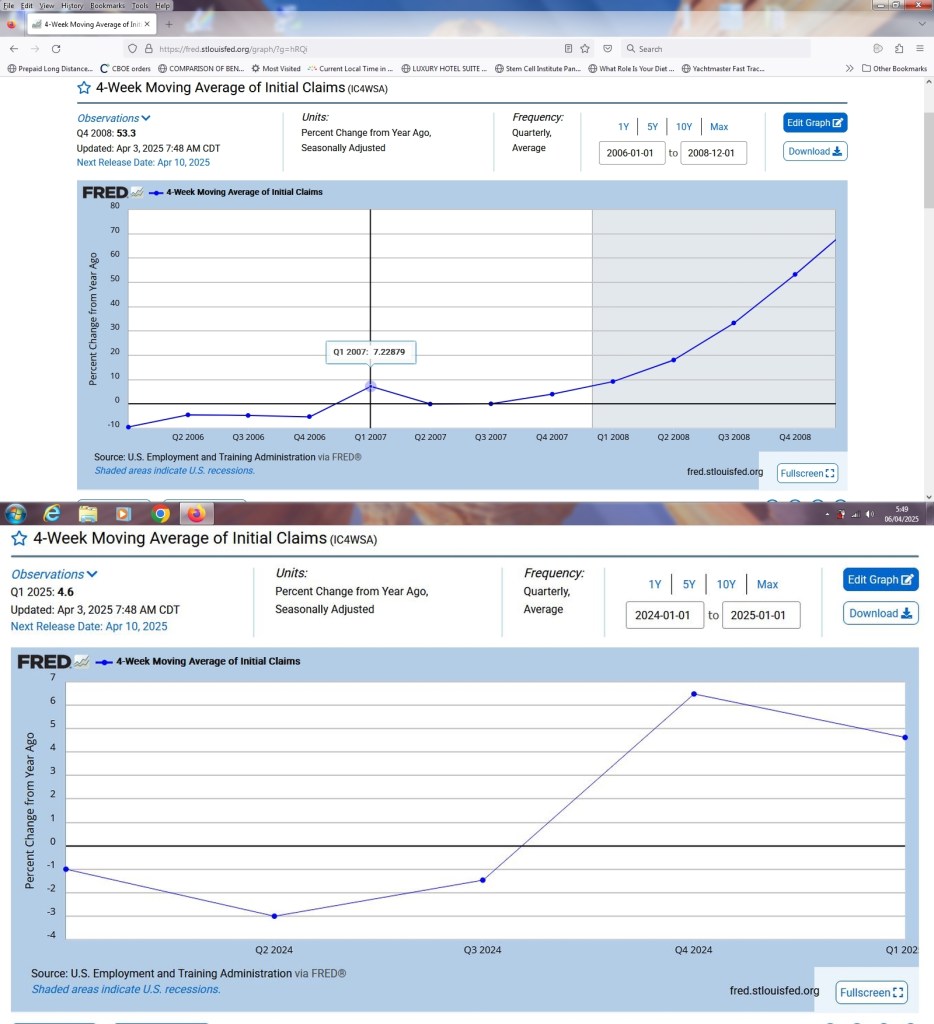This screenshot has width=934, height=1024.
Task: Click the Windows Start orb
Action: pyautogui.click(x=16, y=514)
